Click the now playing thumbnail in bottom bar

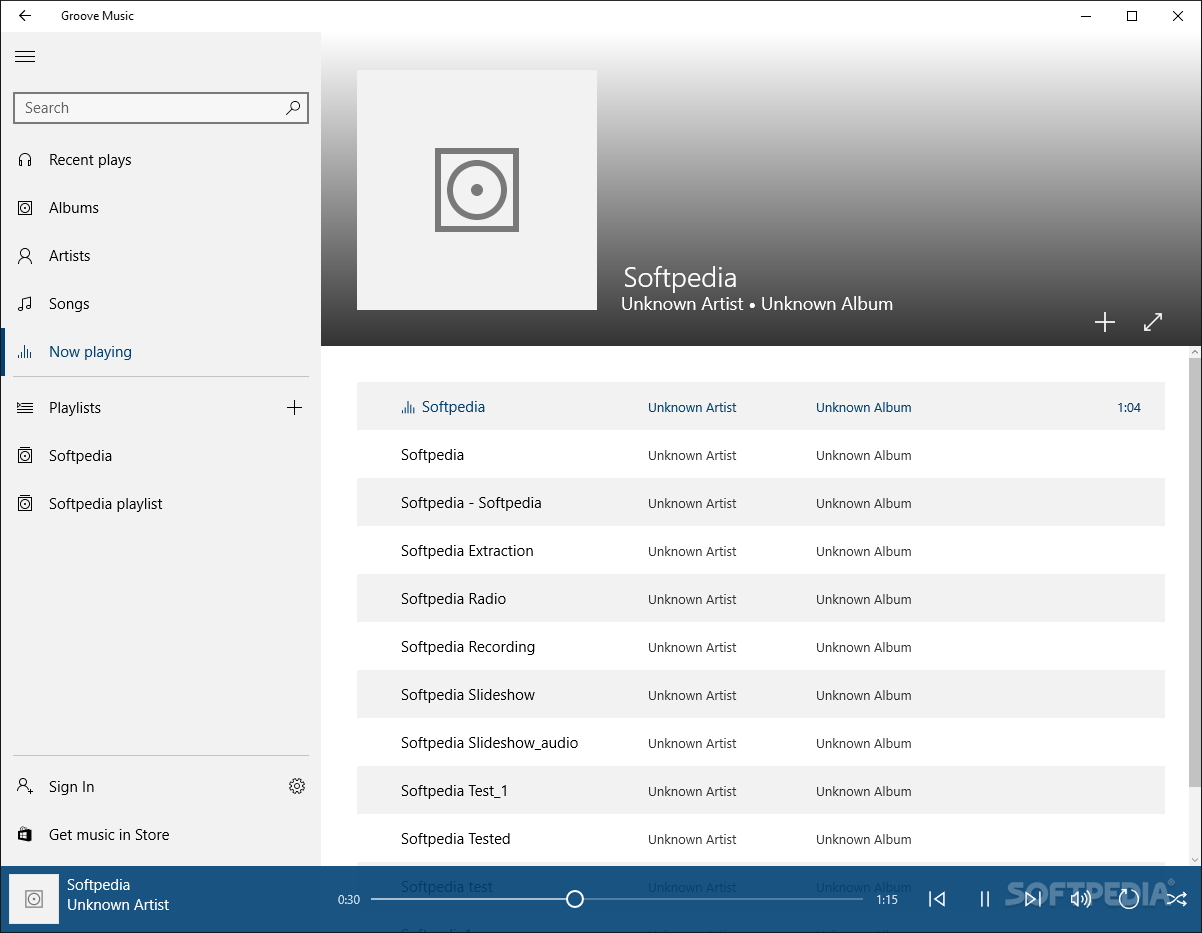pos(34,899)
